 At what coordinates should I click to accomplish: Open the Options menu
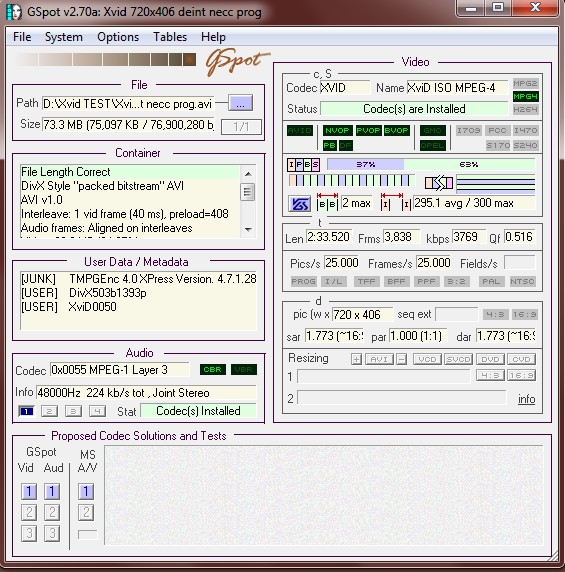point(118,37)
